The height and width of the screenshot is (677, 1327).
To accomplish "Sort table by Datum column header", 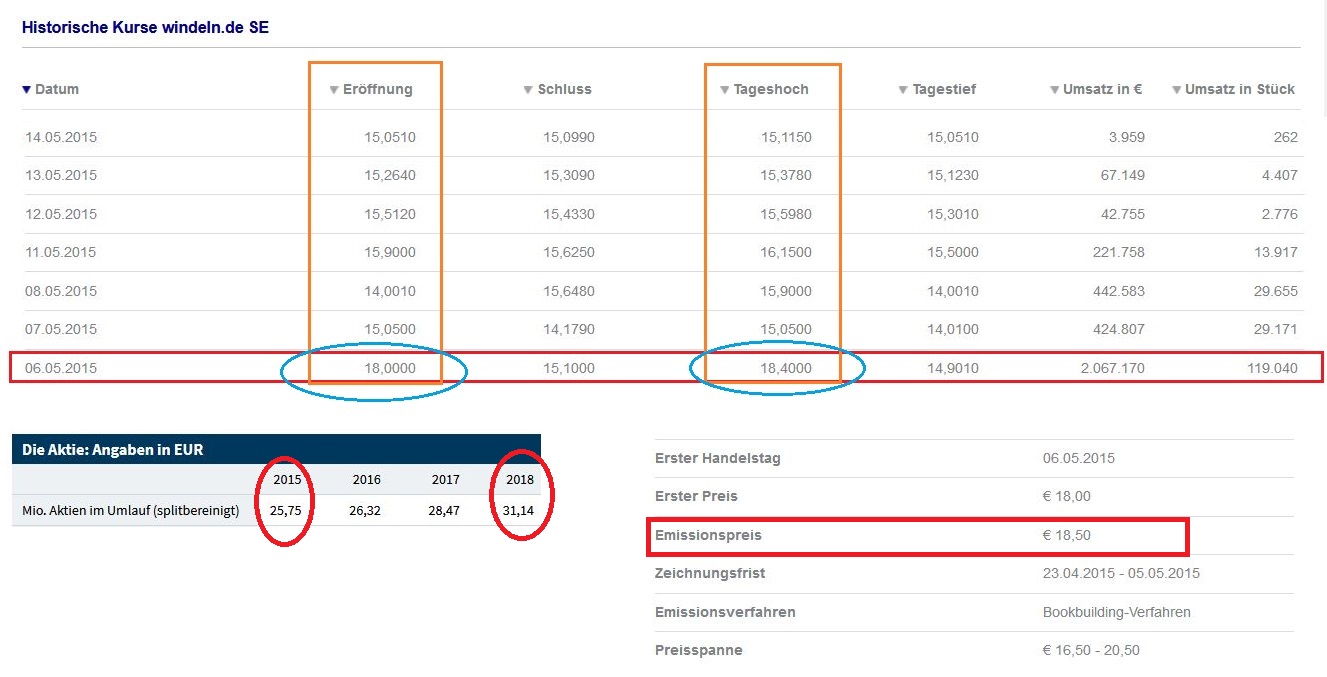I will (x=57, y=89).
